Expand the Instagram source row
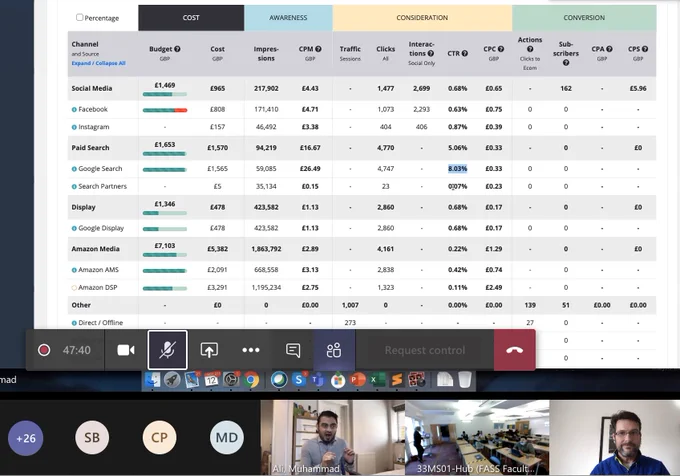Image resolution: width=680 pixels, height=476 pixels. tap(74, 127)
